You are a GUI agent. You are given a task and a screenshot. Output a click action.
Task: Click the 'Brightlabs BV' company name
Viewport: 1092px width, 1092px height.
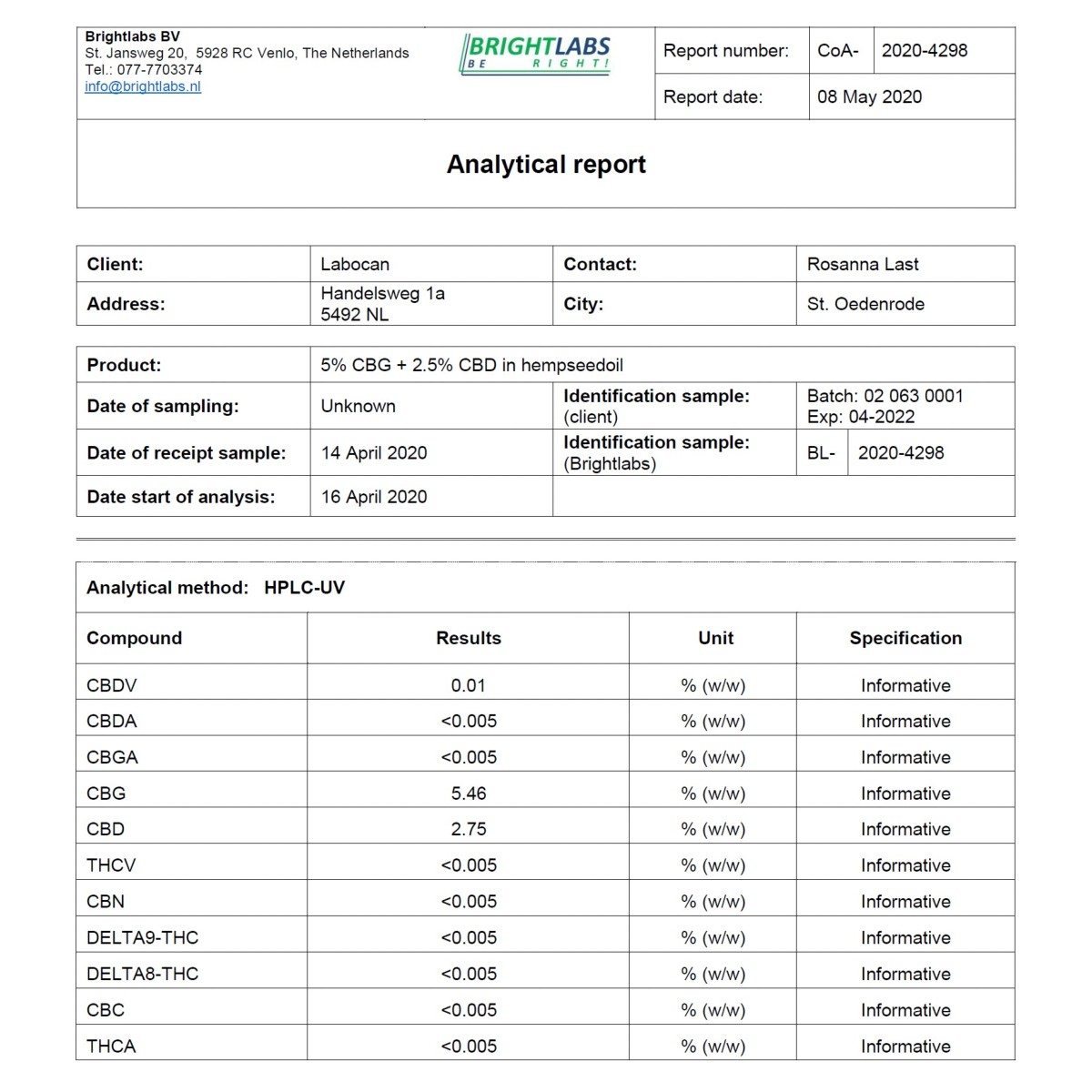tap(133, 36)
